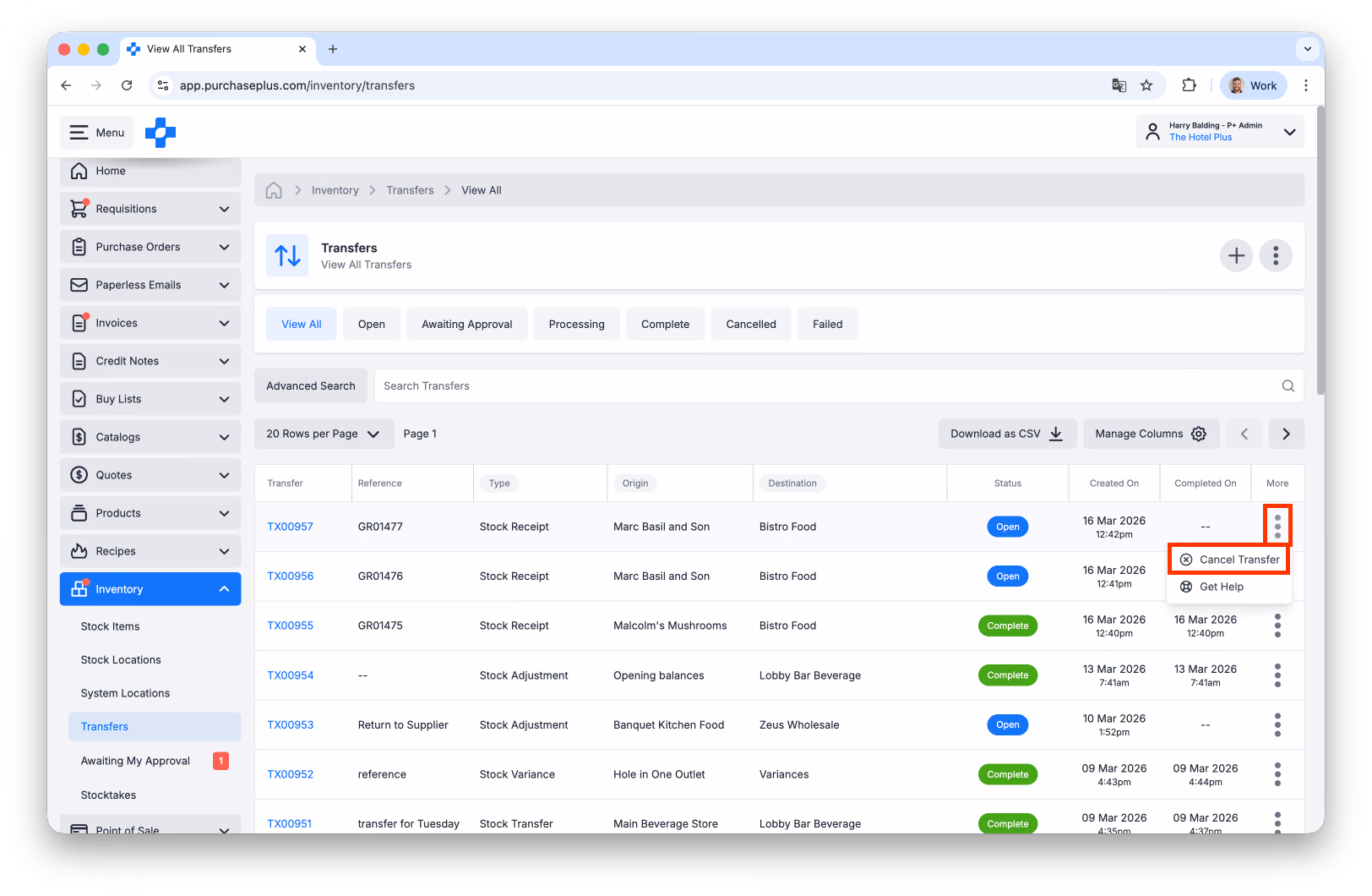Open more options for TX00952 row

click(1277, 774)
